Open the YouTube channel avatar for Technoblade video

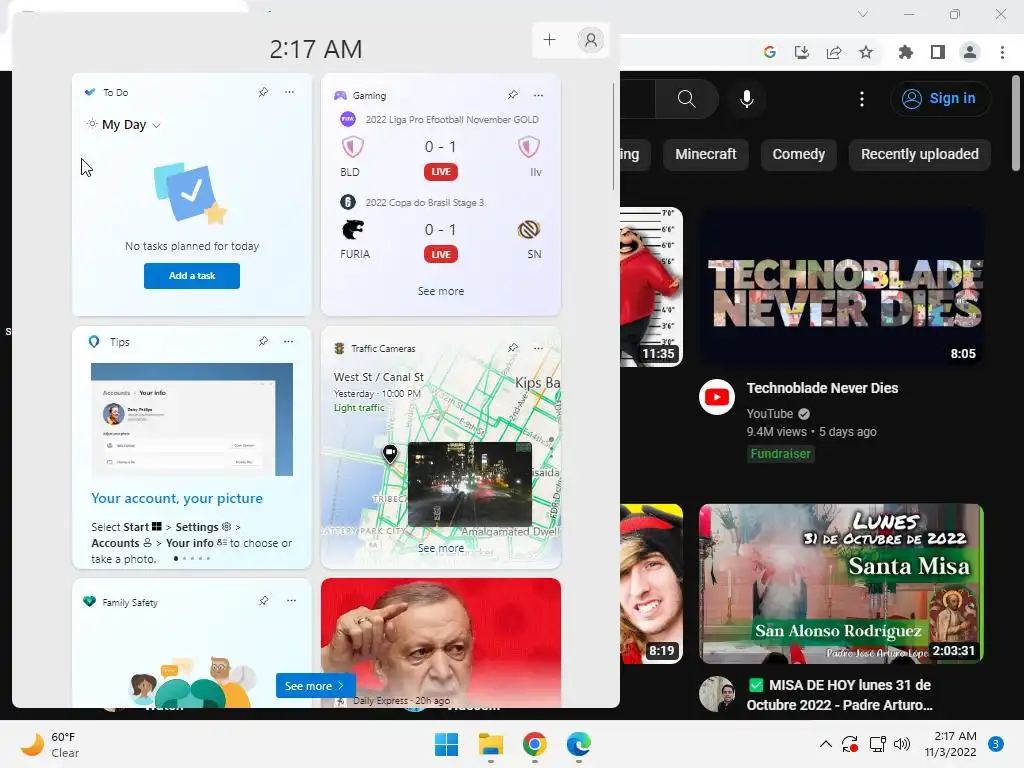tap(717, 397)
